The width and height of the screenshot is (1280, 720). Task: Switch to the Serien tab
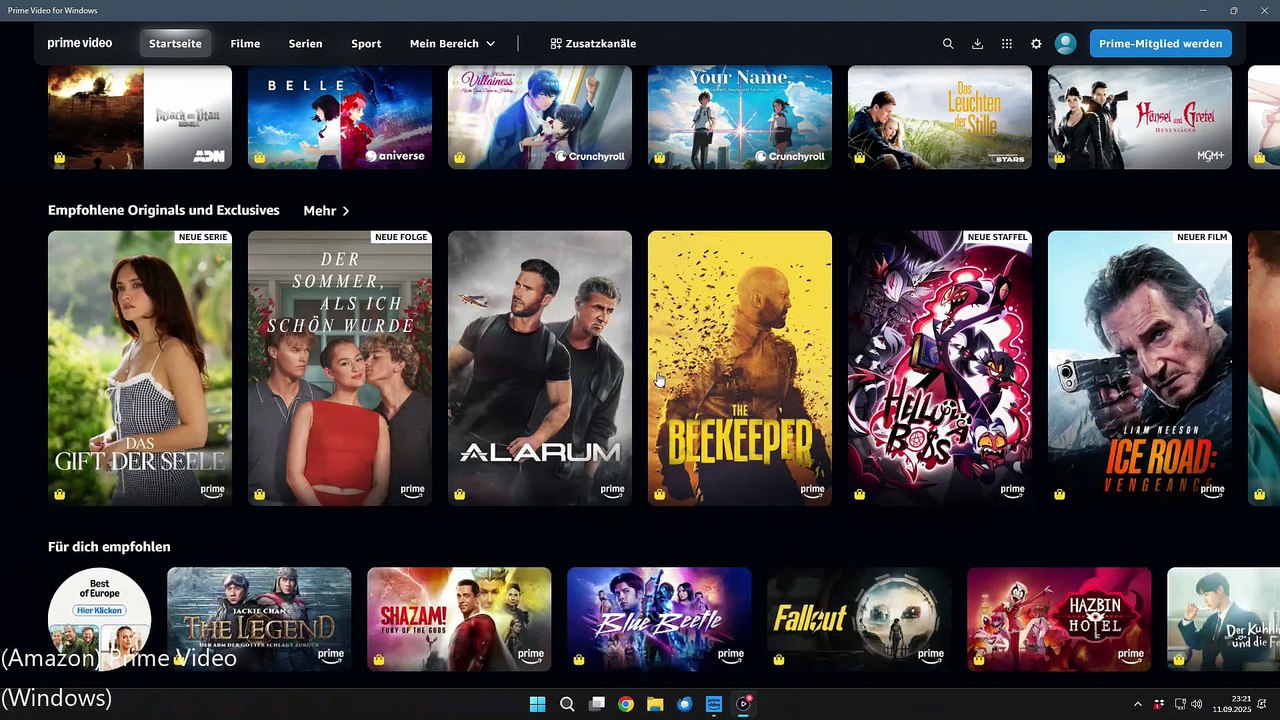[x=305, y=44]
